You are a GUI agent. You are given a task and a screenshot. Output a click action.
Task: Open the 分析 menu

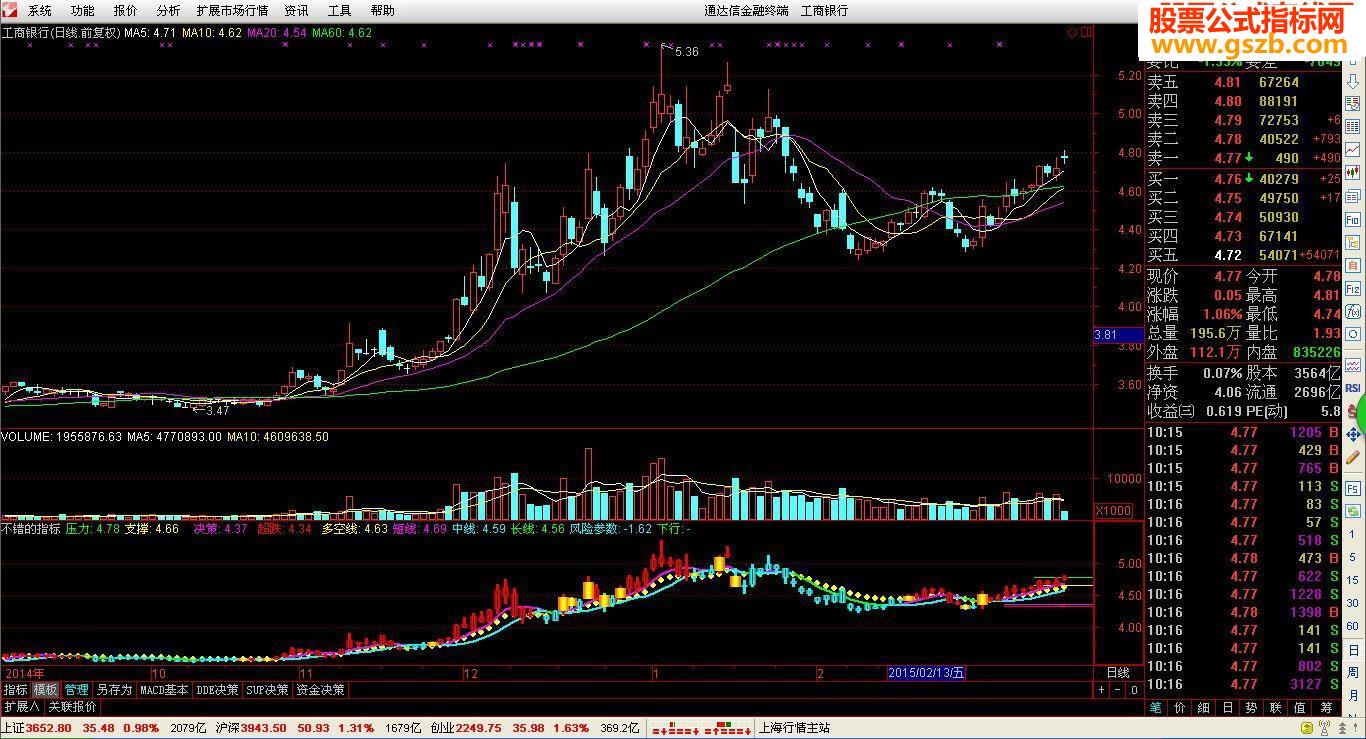tap(169, 10)
